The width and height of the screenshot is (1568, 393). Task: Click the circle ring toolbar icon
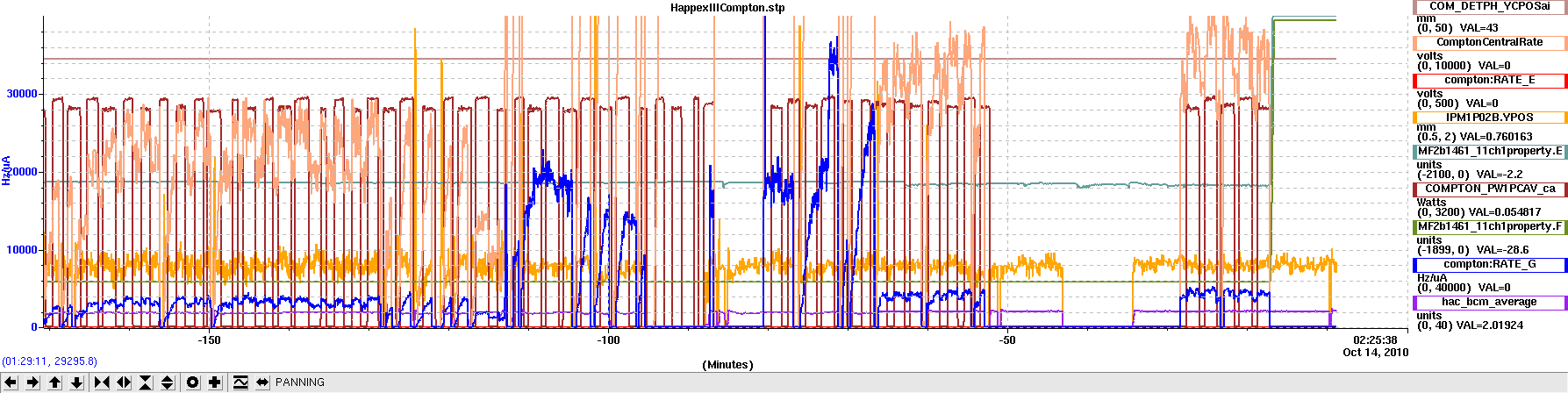coord(193,382)
